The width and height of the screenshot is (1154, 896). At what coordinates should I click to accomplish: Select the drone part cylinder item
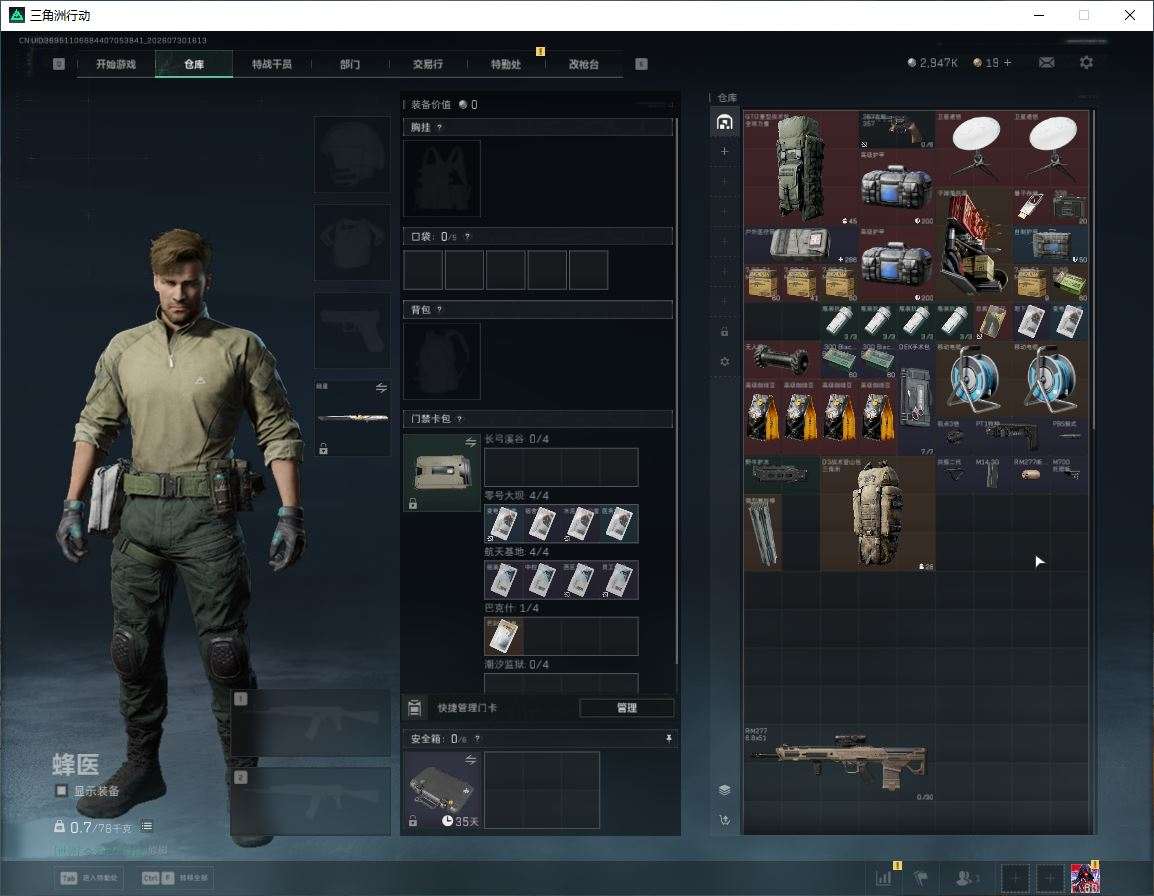point(782,360)
